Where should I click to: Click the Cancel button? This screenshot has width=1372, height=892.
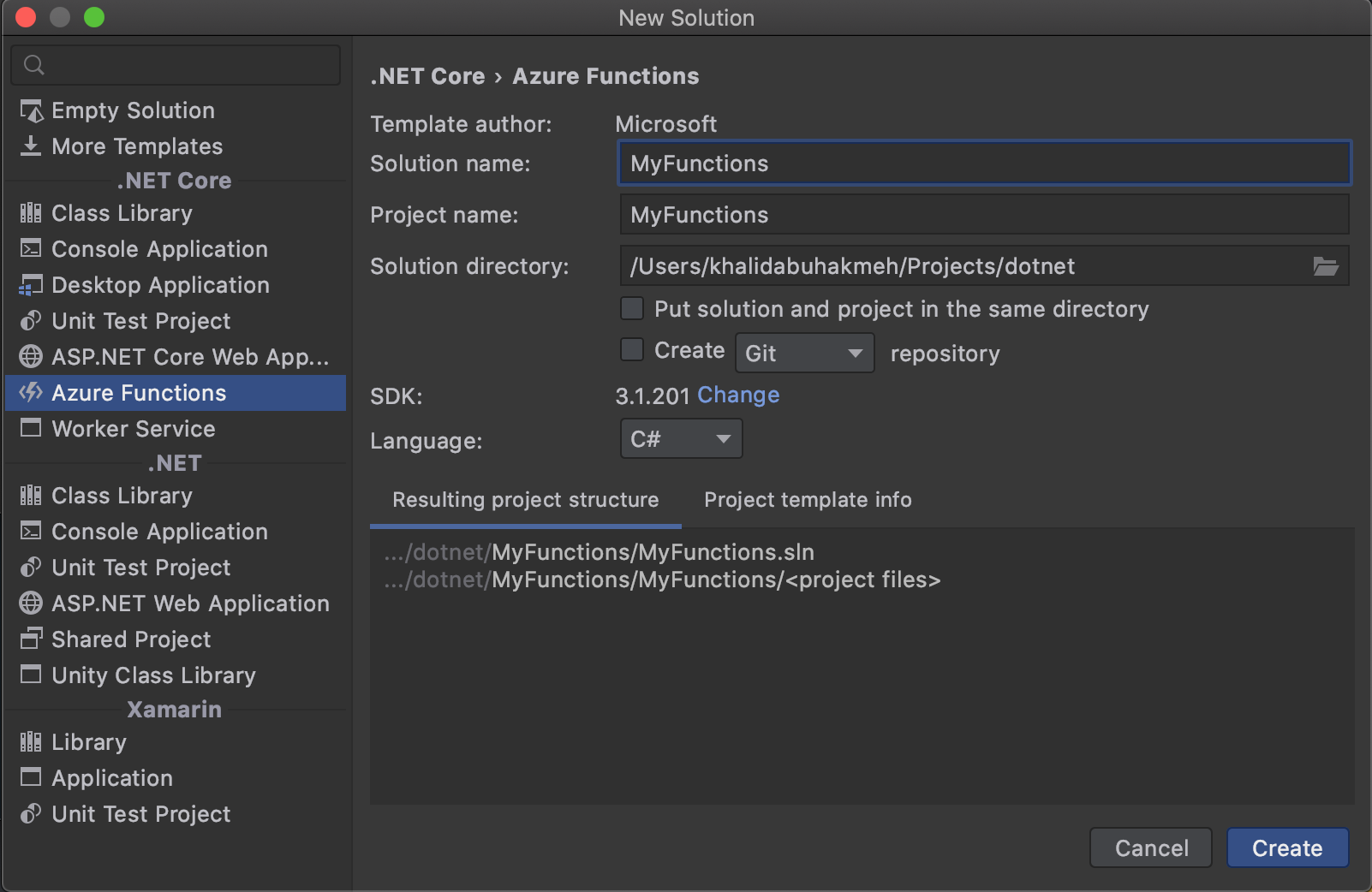[x=1151, y=847]
